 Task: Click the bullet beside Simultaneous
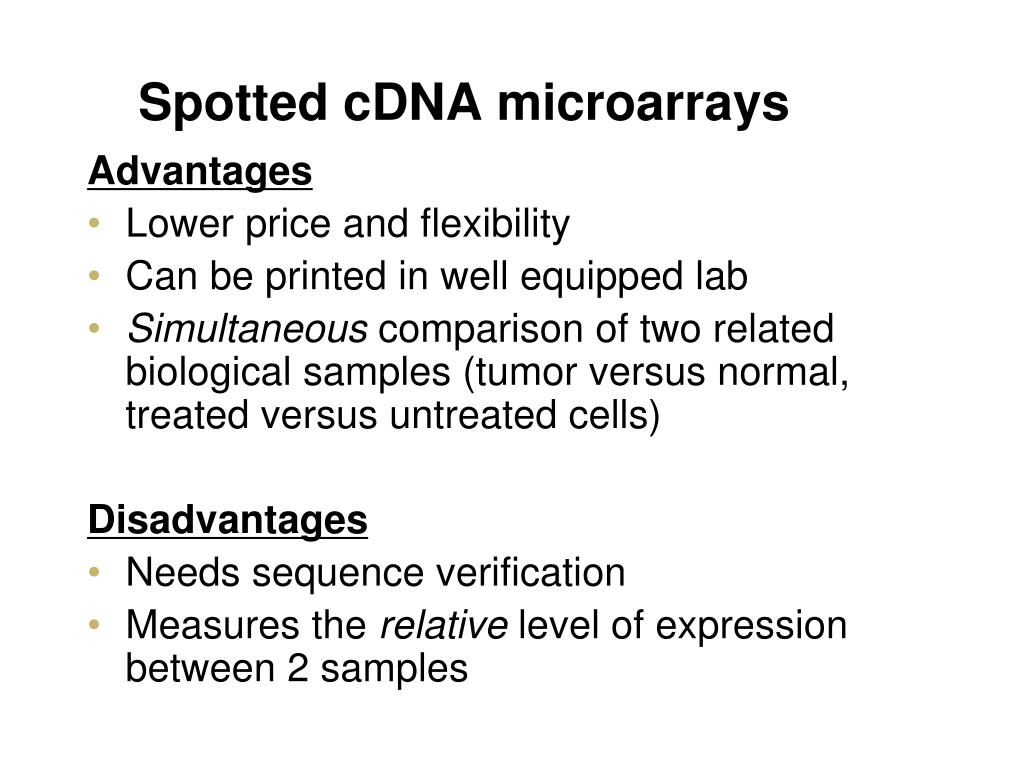pos(95,328)
